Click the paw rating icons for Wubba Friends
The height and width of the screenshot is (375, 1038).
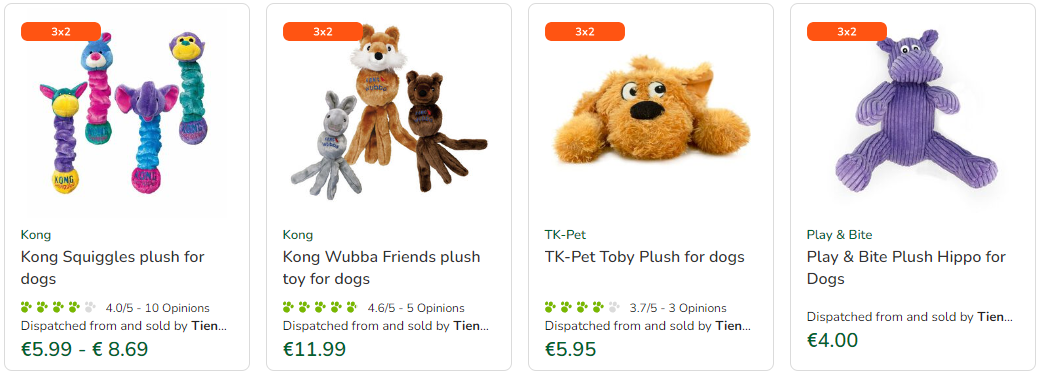pos(320,307)
